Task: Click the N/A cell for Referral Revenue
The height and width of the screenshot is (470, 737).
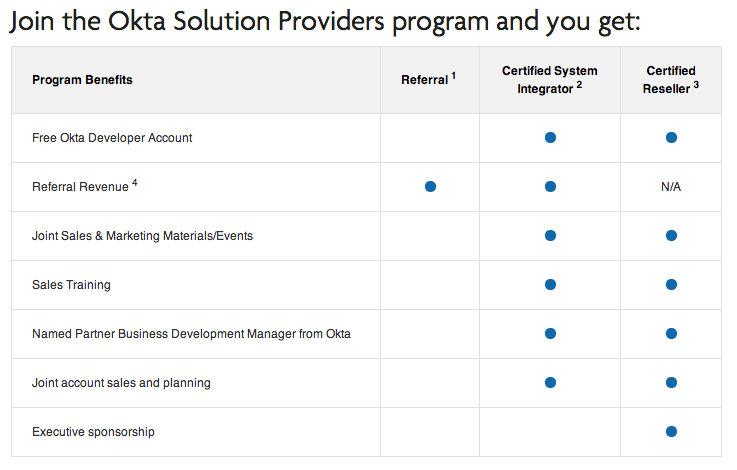Action: (671, 187)
